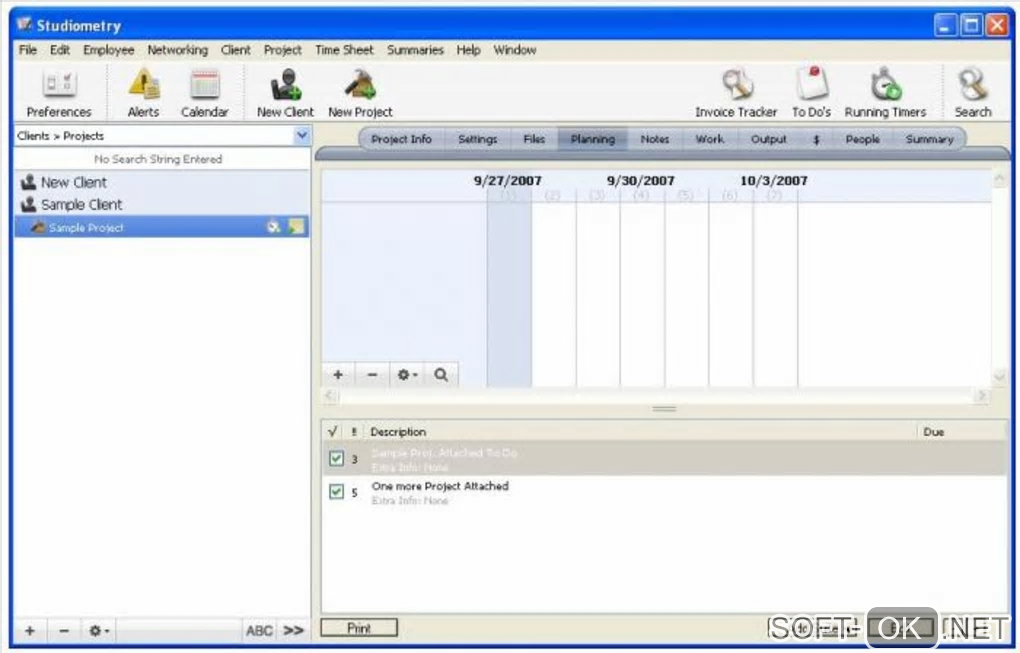Click the 9/30/2007 date header
The height and width of the screenshot is (653, 1020).
(x=641, y=180)
